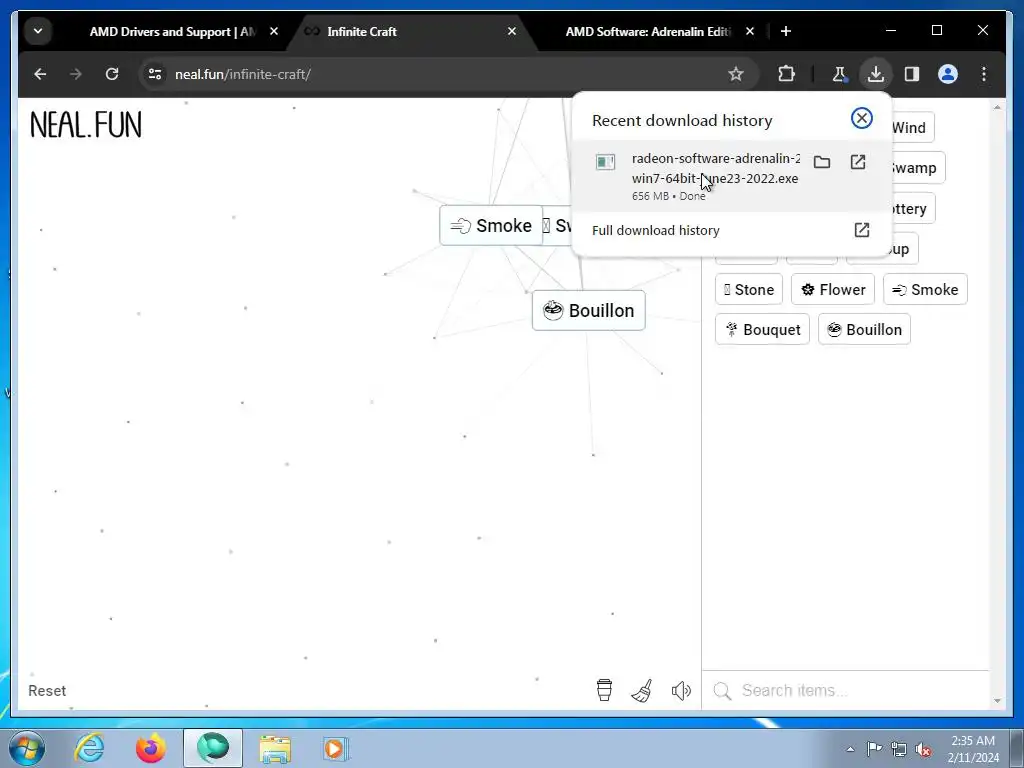Show downloaded radeon file in folder
Image resolution: width=1024 pixels, height=768 pixels.
(x=822, y=162)
